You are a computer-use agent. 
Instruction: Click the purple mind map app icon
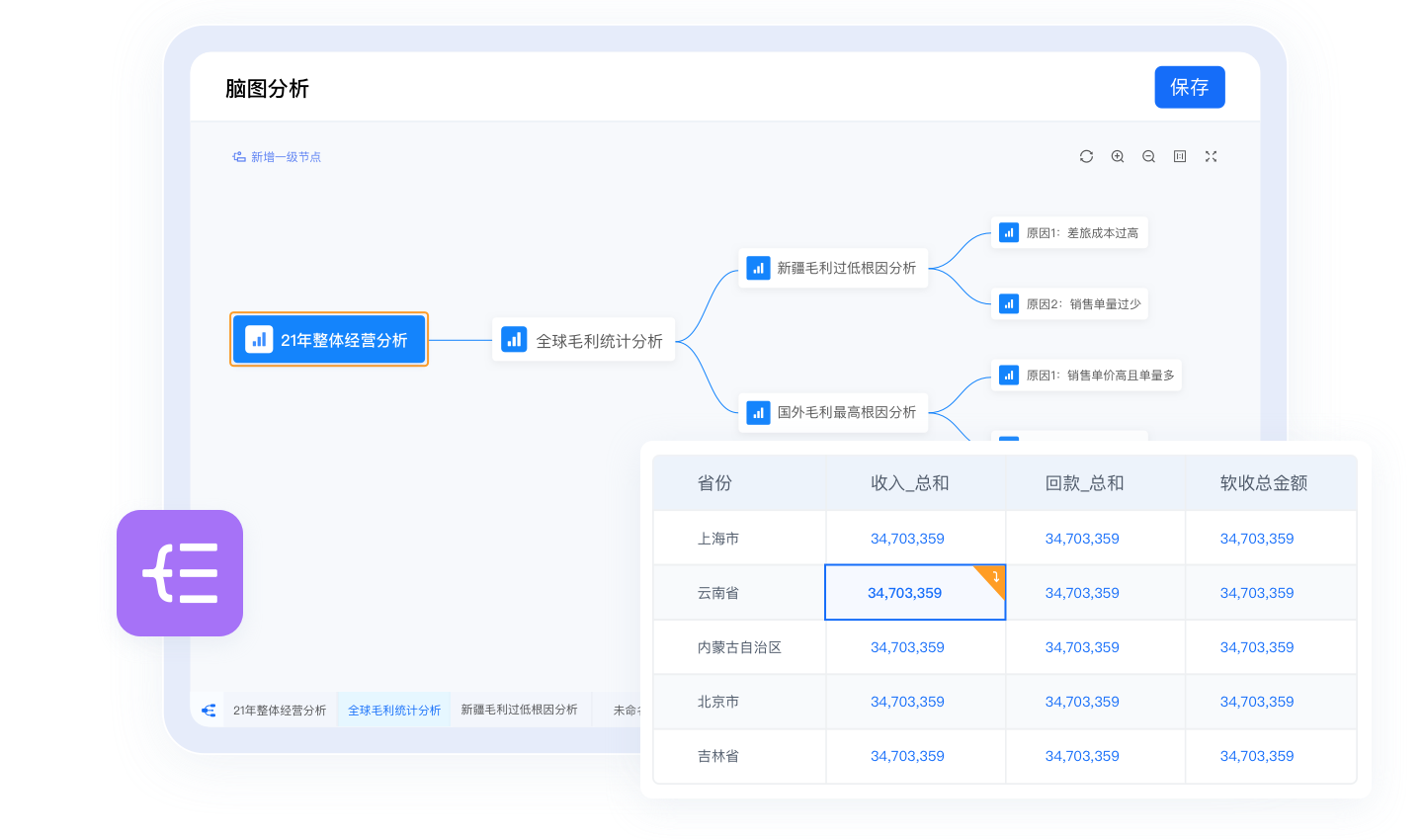tap(180, 573)
